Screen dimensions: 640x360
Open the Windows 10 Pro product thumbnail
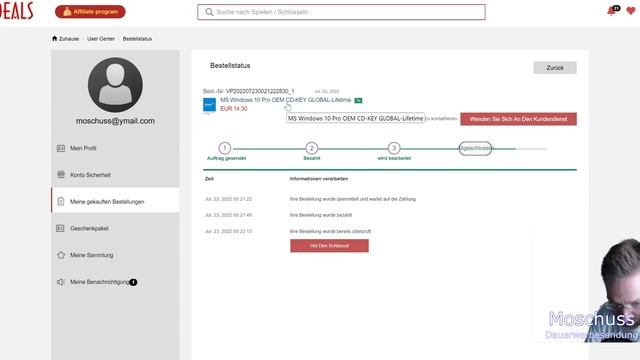pyautogui.click(x=209, y=105)
